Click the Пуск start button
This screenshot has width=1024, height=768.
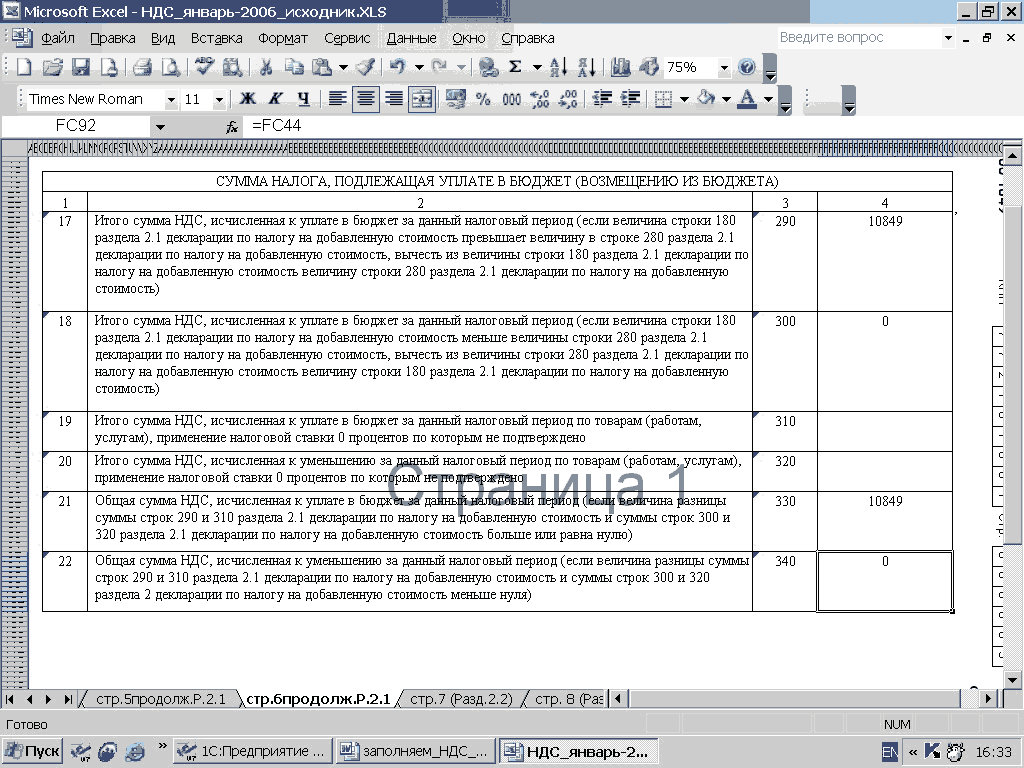tap(32, 750)
